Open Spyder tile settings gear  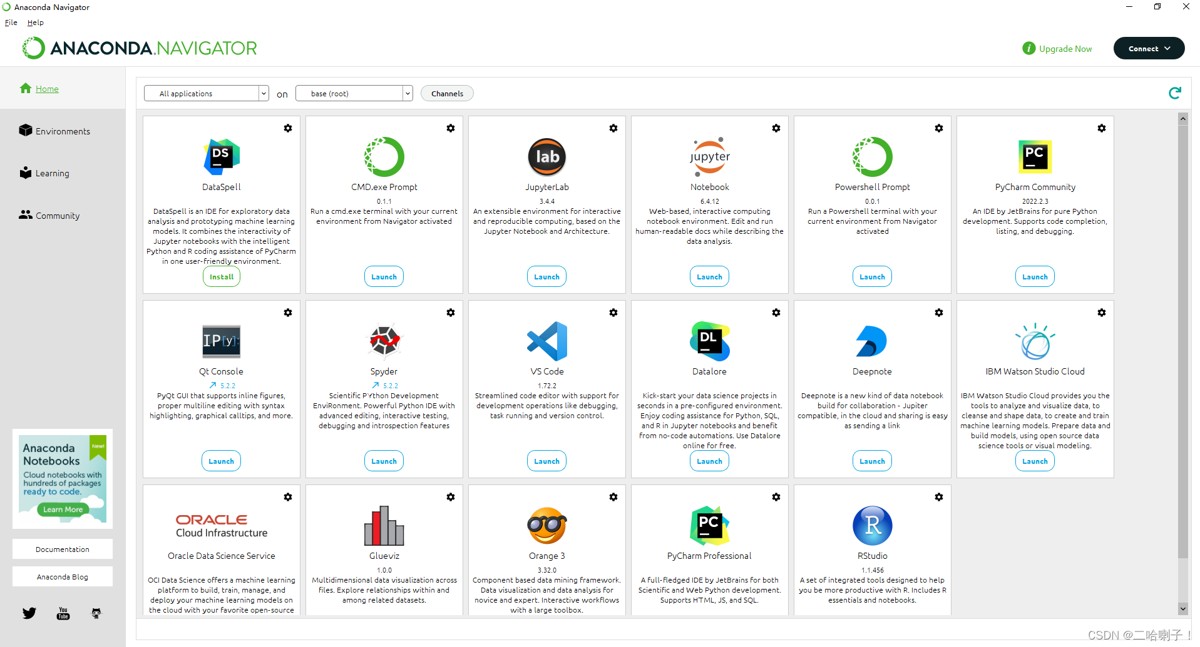coord(451,313)
